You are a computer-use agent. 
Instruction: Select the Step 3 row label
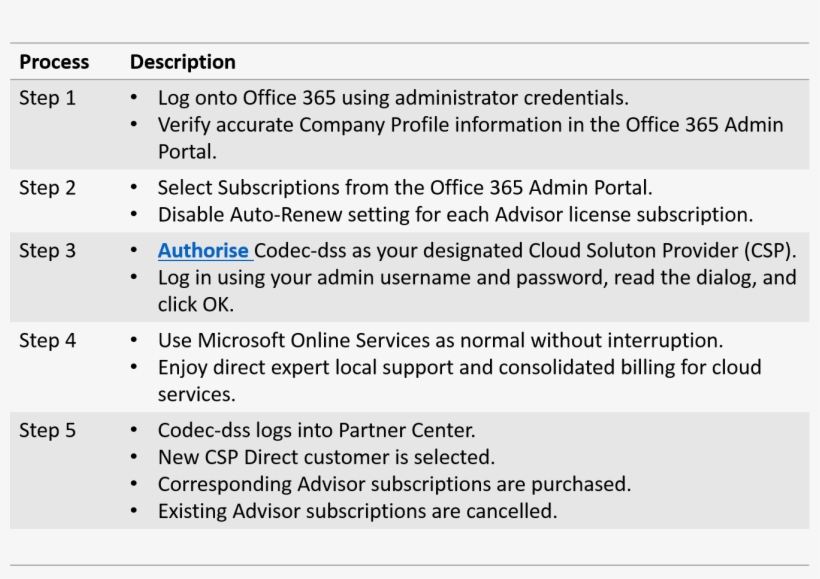47,250
